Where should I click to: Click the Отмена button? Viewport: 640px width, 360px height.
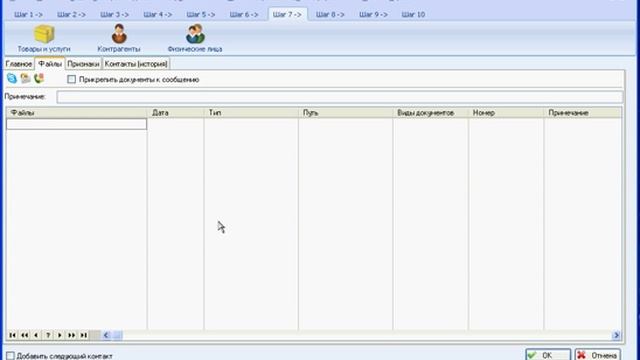point(598,355)
